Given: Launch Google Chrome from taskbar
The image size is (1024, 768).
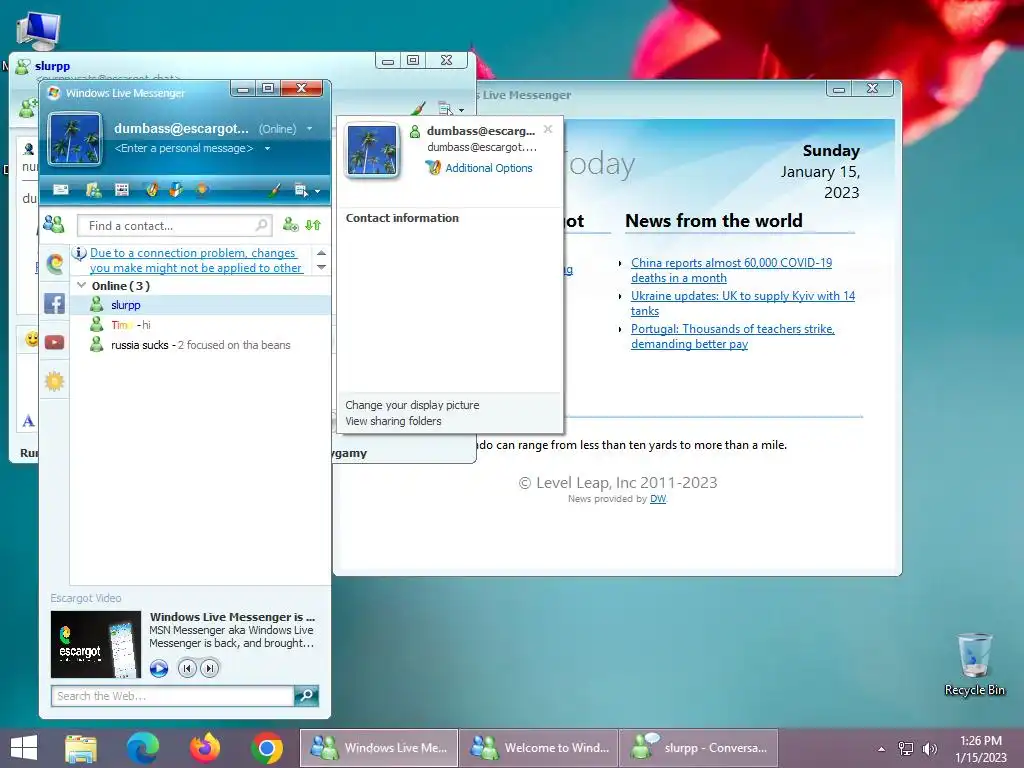Looking at the screenshot, I should tap(267, 748).
